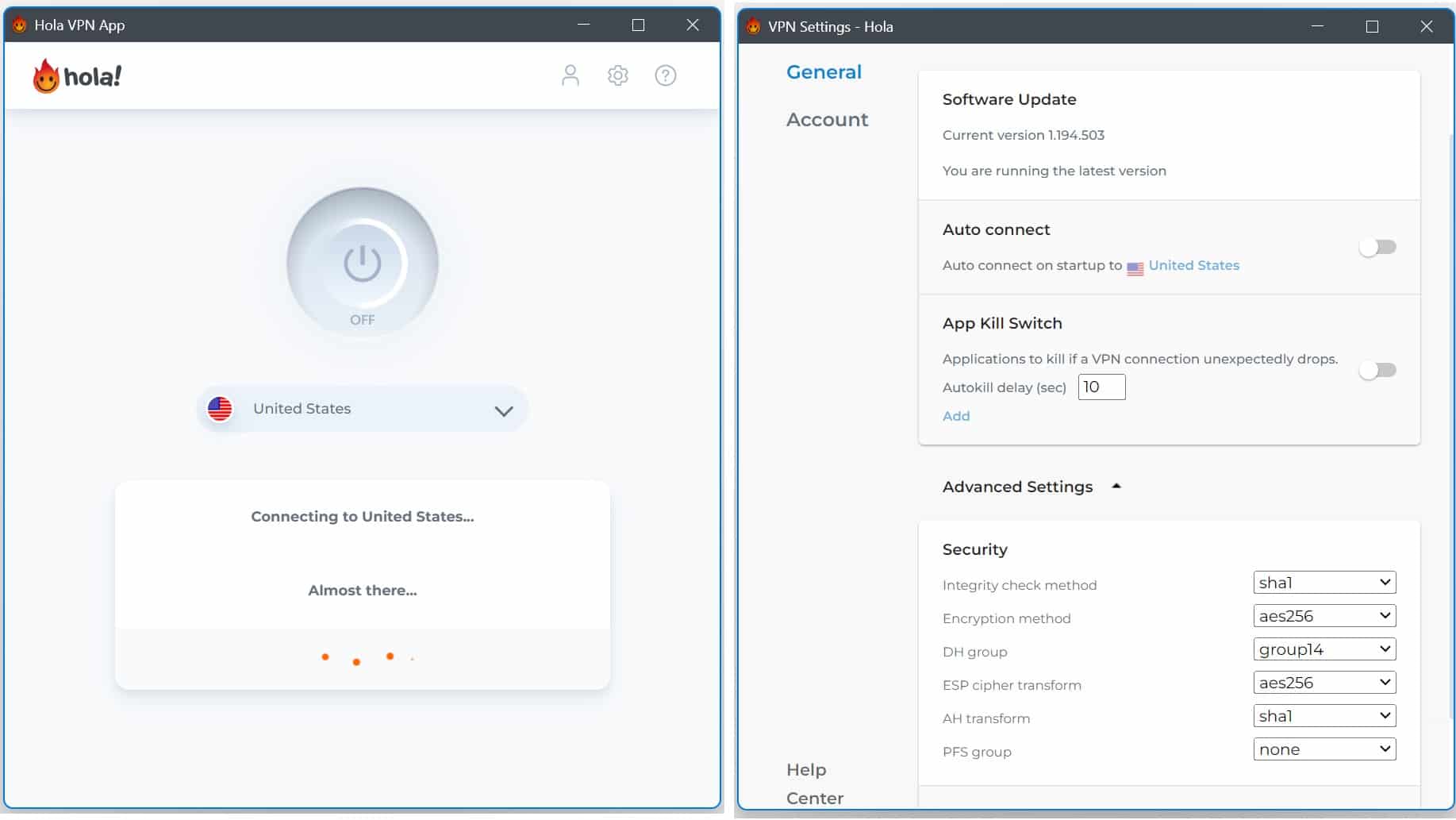The image size is (1456, 820).
Task: Click Hola flame icon in Hola VPN App title bar
Action: coord(19,25)
